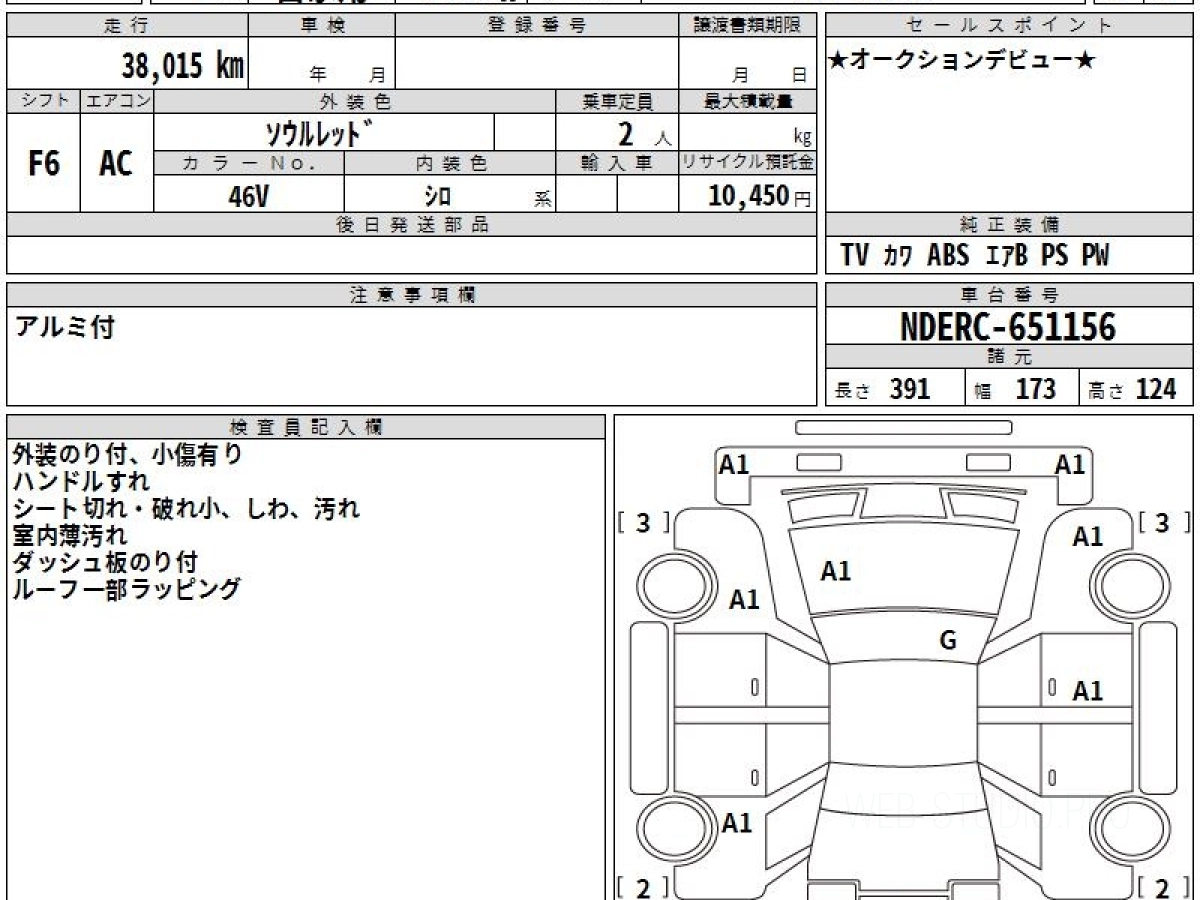Select the 最大積載量 header
Screen dimensions: 1200x900
pos(748,101)
